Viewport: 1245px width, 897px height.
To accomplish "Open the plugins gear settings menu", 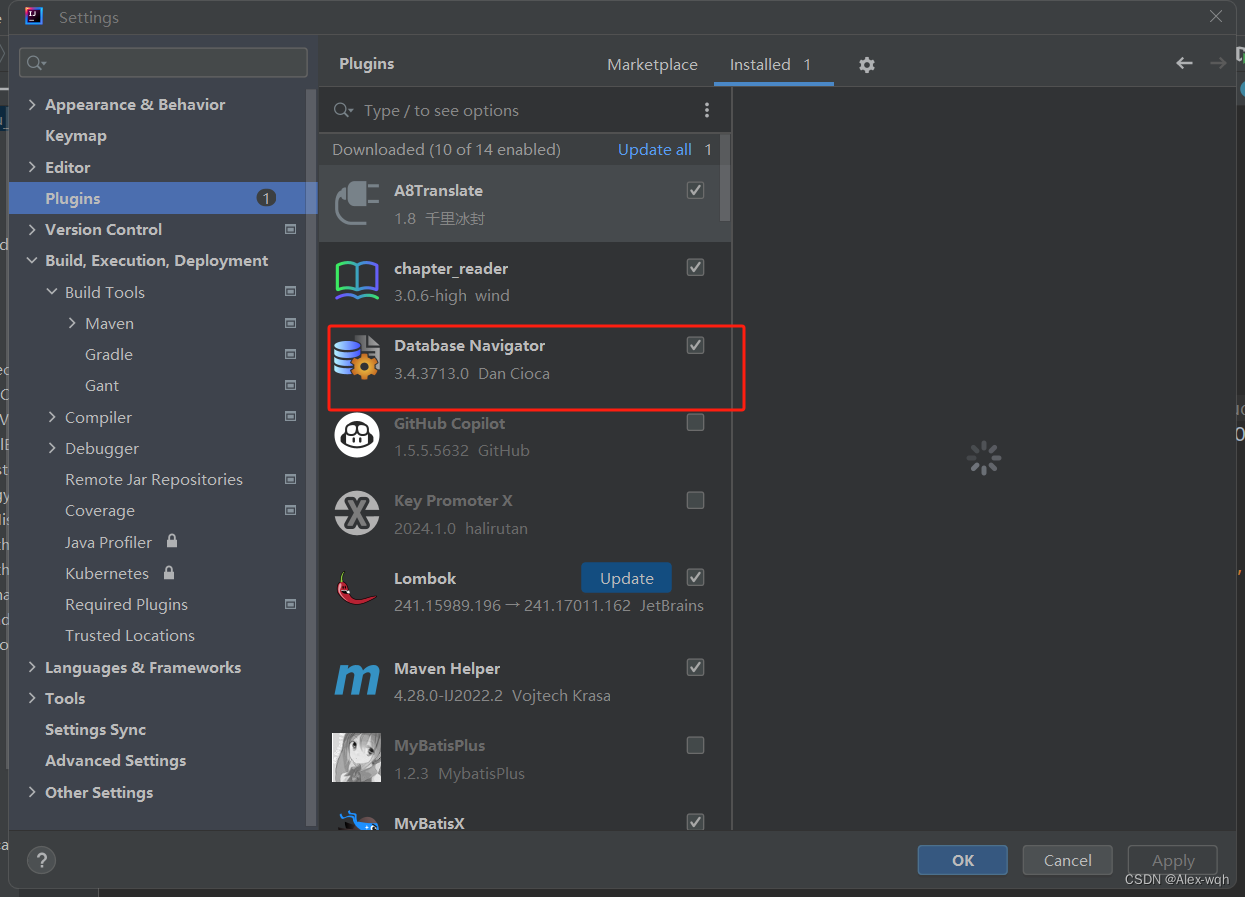I will pos(867,64).
